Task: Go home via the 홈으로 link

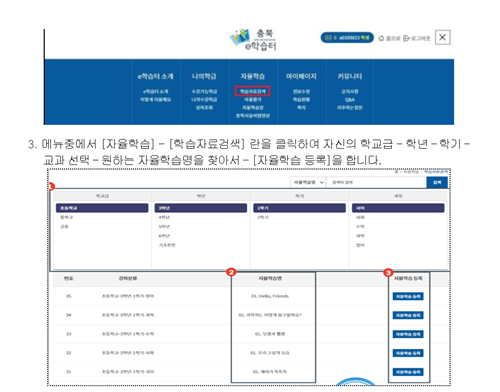Action: pyautogui.click(x=389, y=38)
